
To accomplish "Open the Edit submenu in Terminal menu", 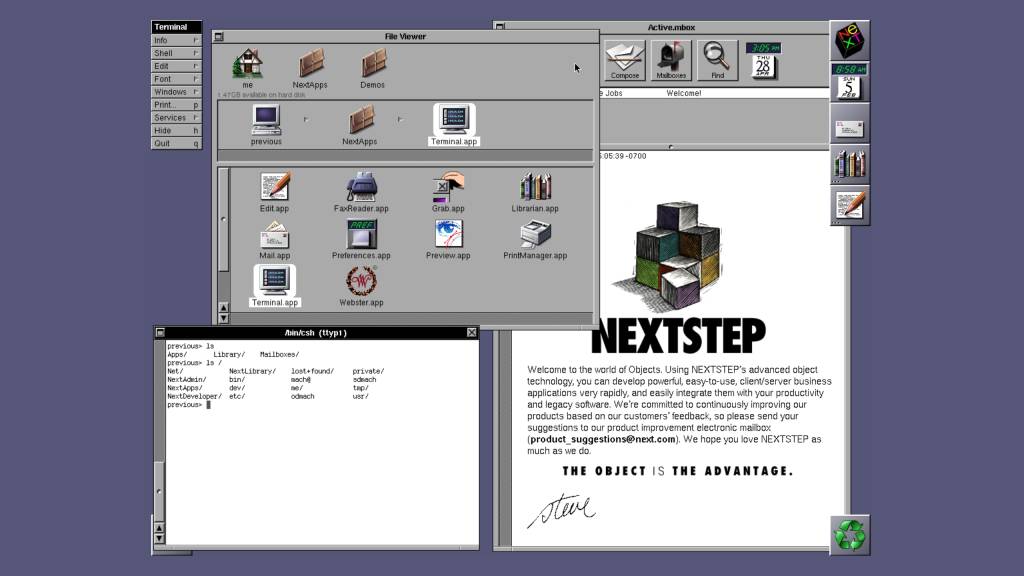I will 176,66.
